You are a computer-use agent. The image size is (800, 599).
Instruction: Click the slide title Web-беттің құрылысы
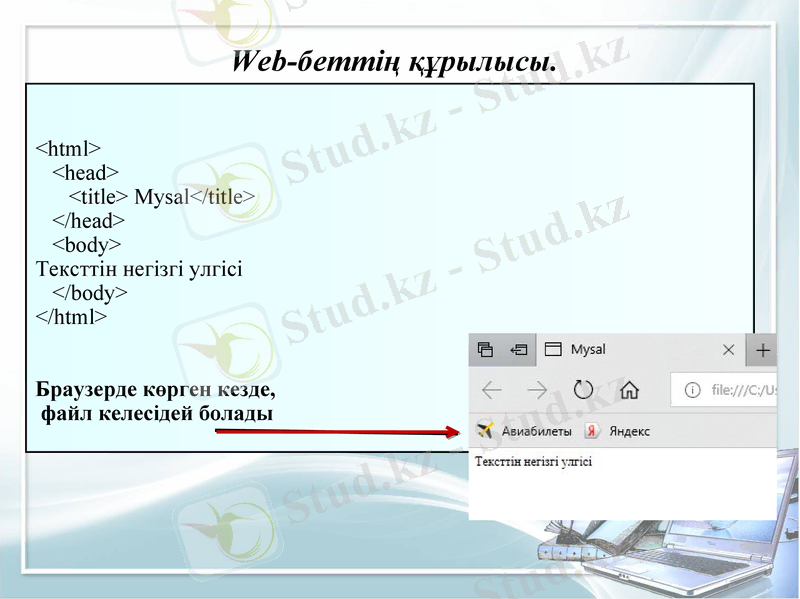click(398, 62)
